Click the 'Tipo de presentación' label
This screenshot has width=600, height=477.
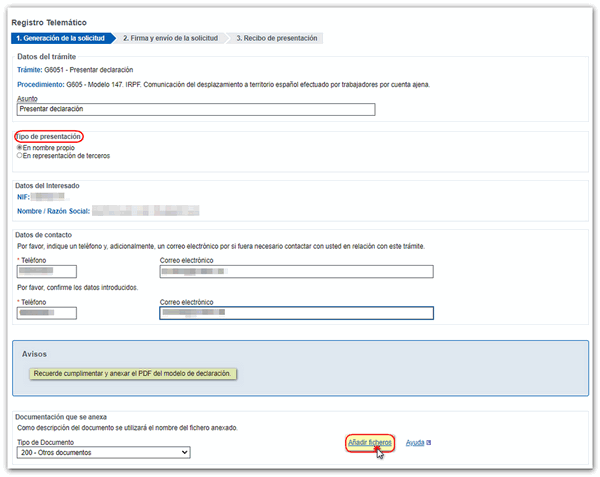point(48,136)
